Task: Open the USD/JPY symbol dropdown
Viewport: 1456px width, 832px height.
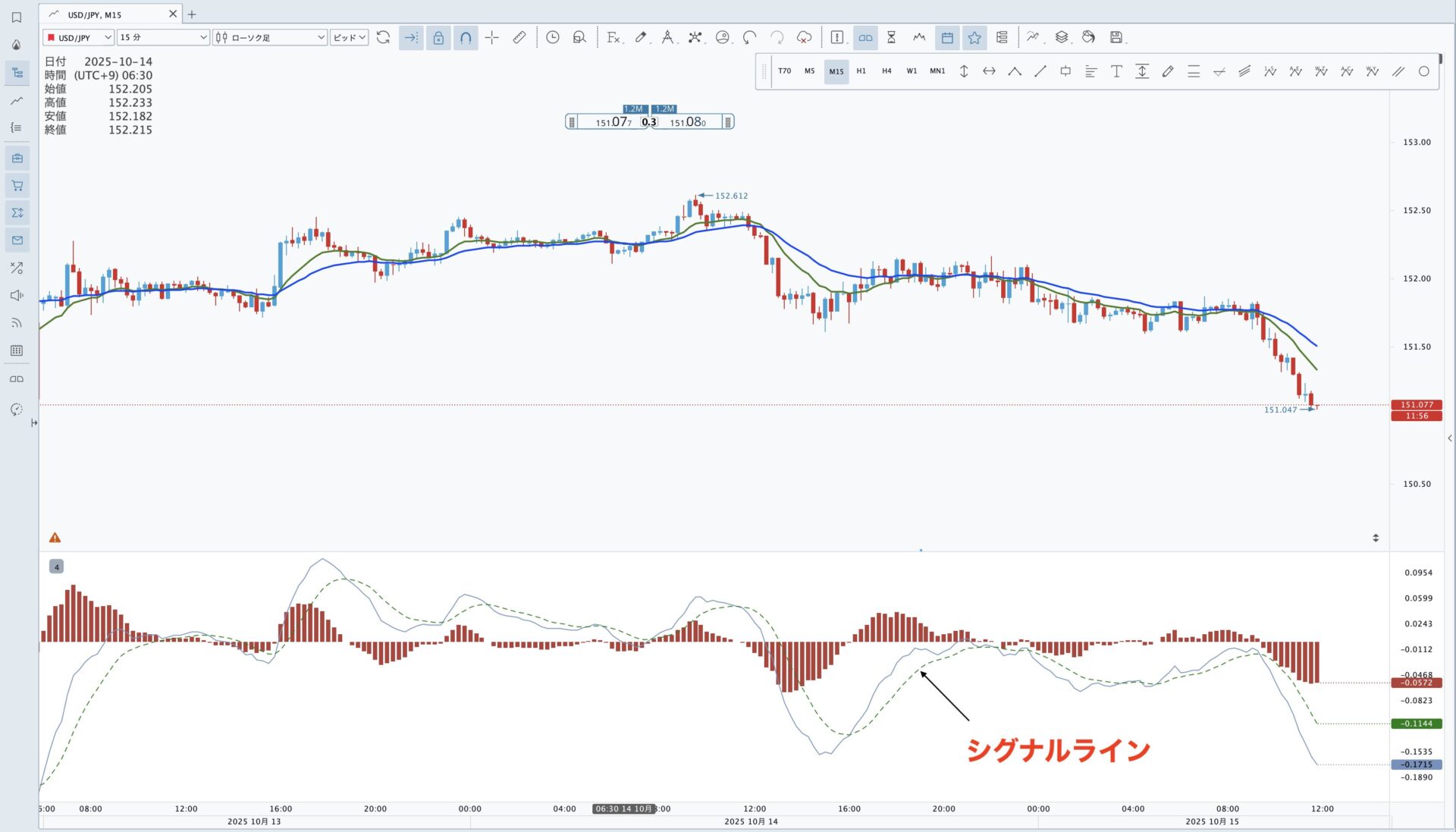Action: (x=79, y=37)
